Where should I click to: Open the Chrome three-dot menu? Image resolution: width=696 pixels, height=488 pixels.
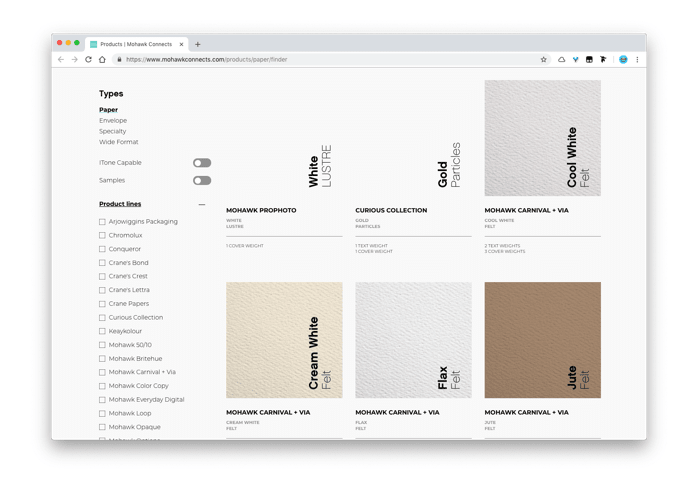point(637,60)
